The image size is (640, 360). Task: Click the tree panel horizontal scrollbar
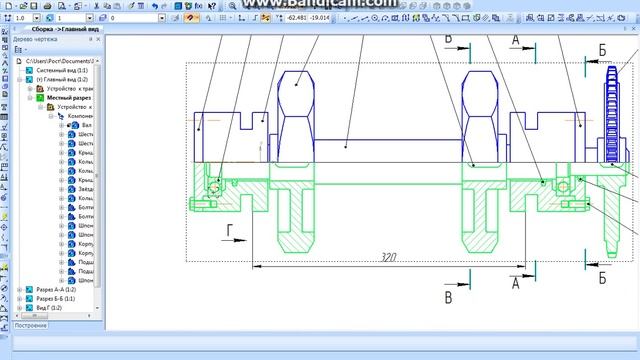click(x=53, y=316)
